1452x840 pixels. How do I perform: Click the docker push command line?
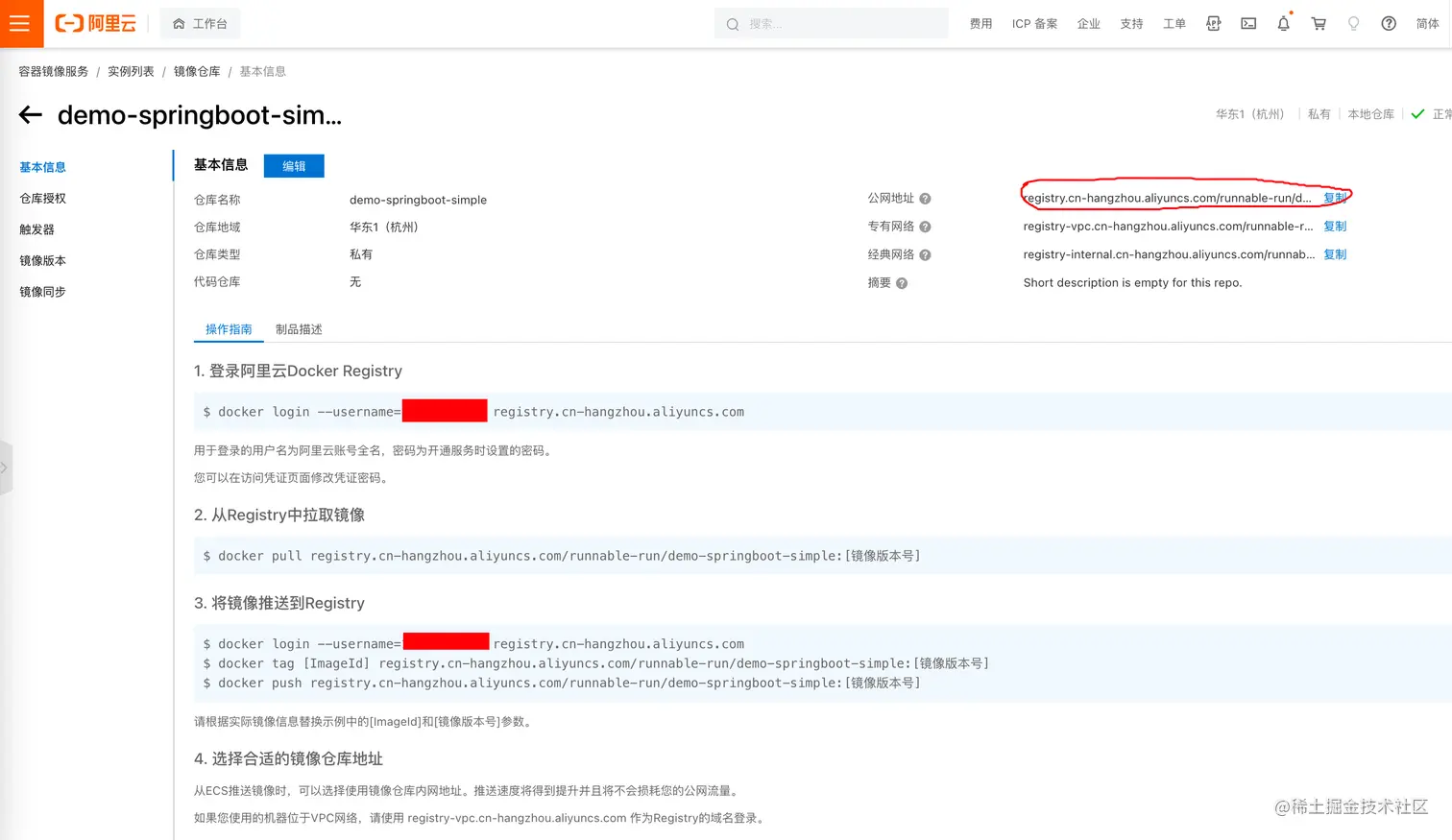[x=562, y=683]
